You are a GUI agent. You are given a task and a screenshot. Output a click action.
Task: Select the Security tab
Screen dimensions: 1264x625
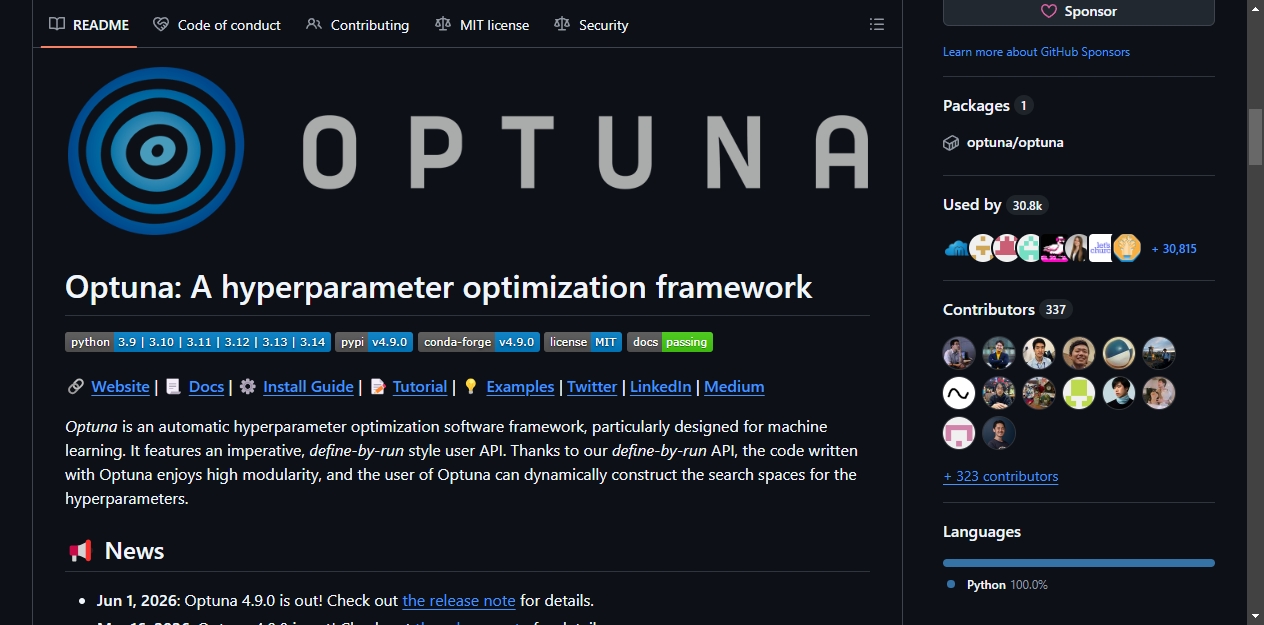(591, 25)
